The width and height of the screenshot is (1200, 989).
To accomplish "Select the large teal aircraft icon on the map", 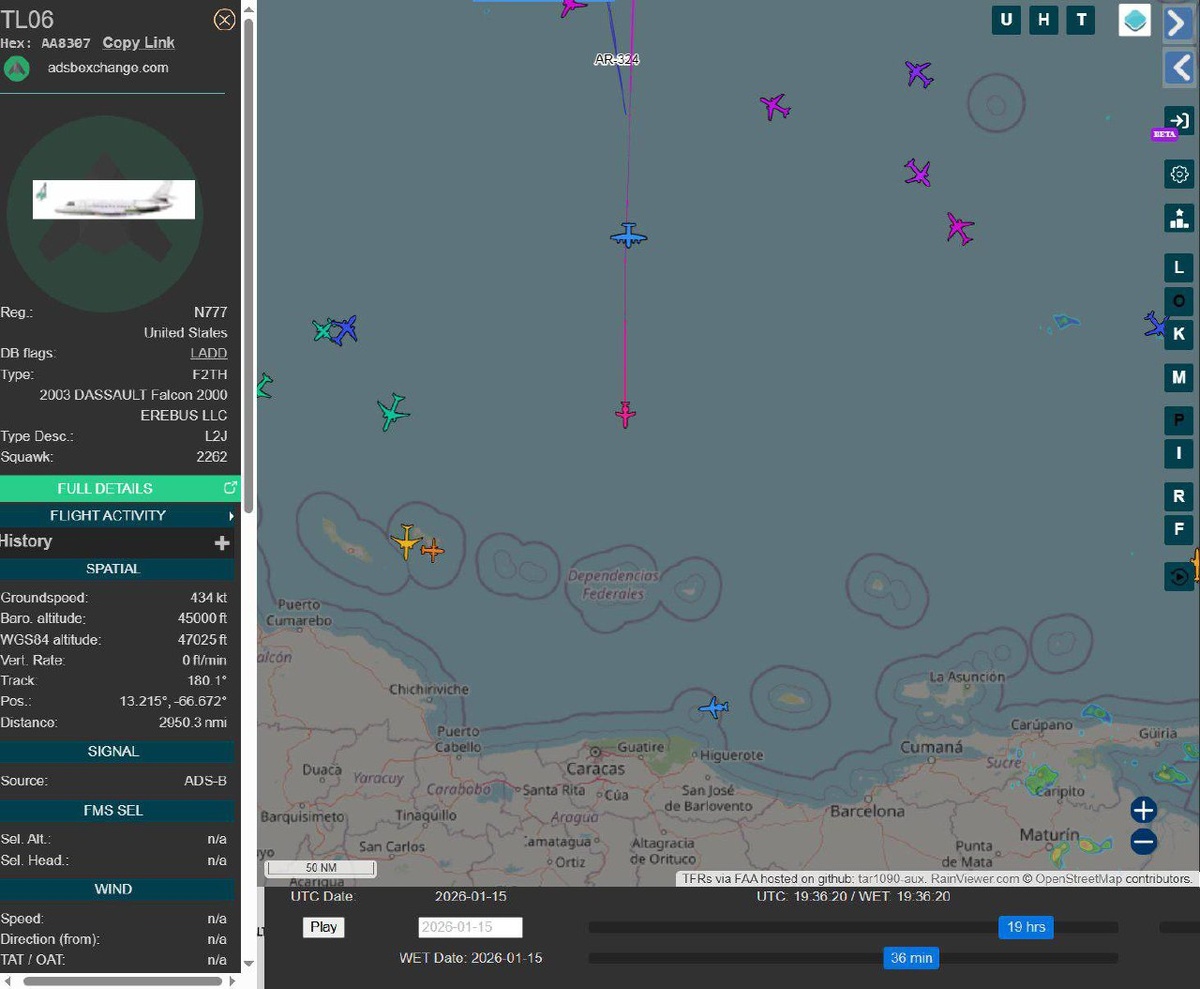I will click(392, 411).
